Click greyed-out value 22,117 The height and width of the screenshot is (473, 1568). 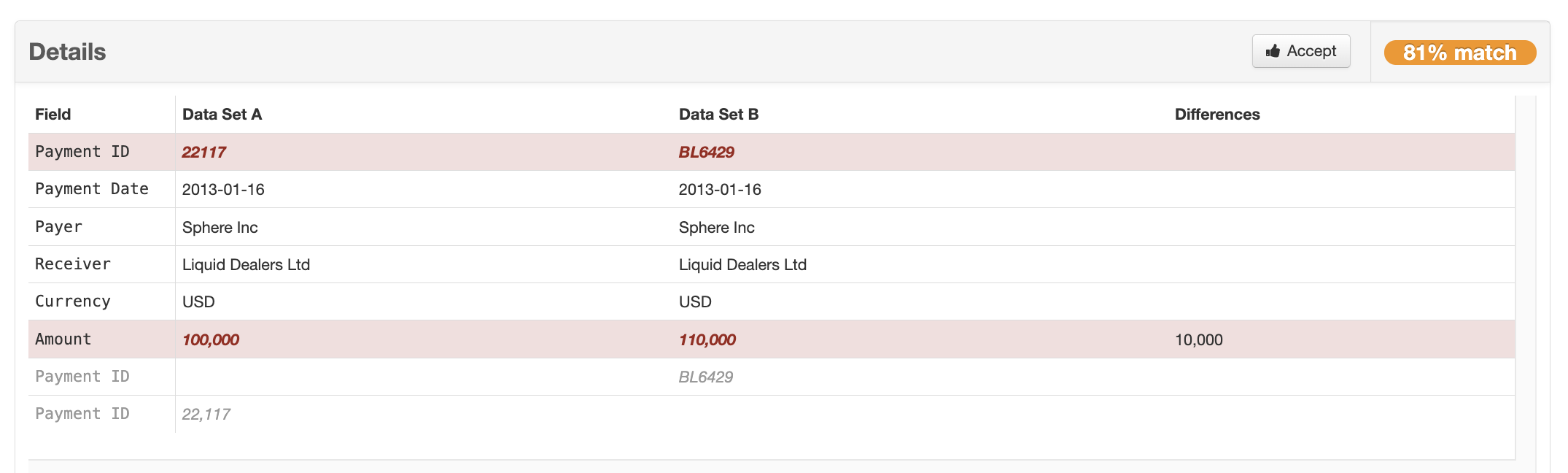[206, 414]
